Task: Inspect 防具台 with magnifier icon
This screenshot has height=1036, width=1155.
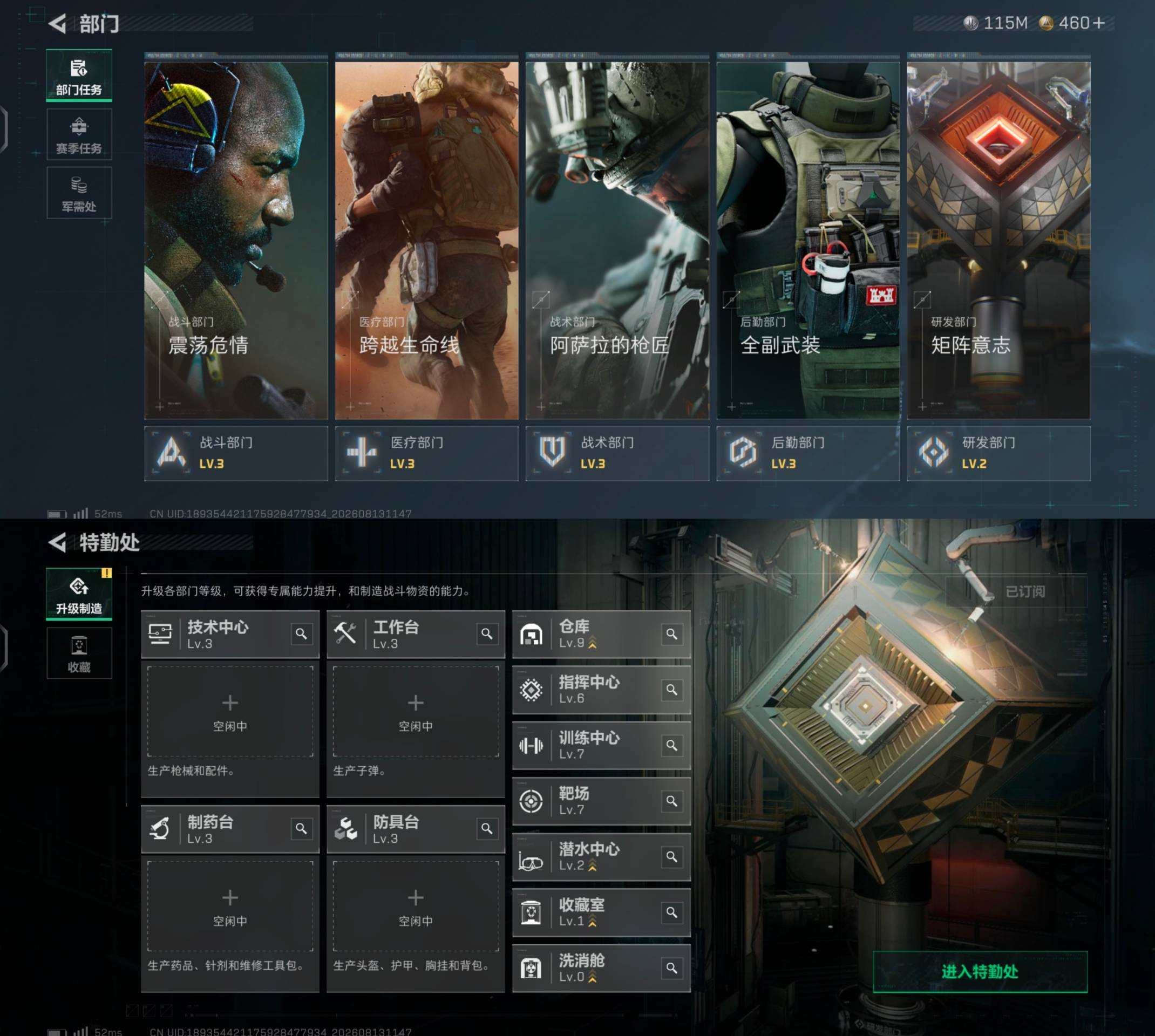Action: pos(487,828)
